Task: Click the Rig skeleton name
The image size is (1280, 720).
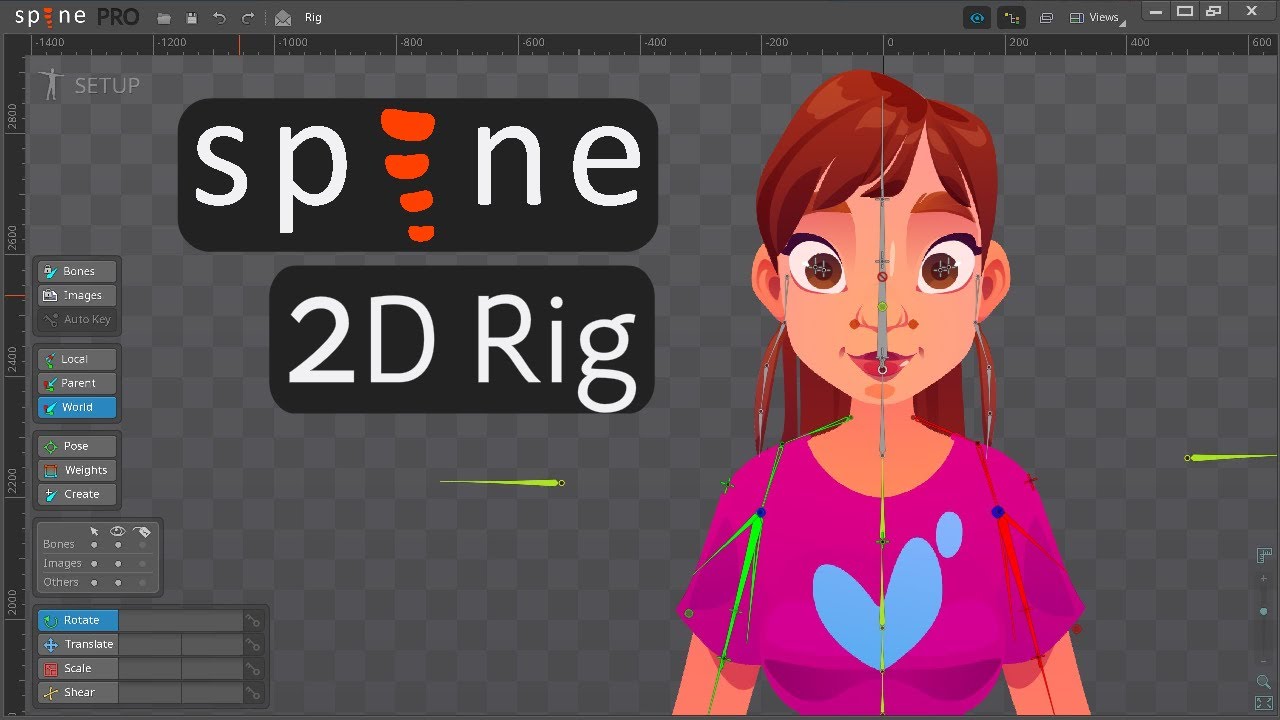Action: click(x=313, y=18)
